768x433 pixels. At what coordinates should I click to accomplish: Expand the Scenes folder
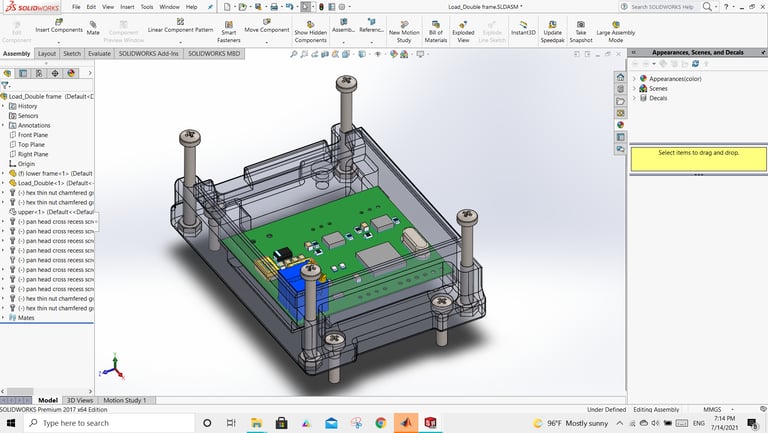point(635,88)
